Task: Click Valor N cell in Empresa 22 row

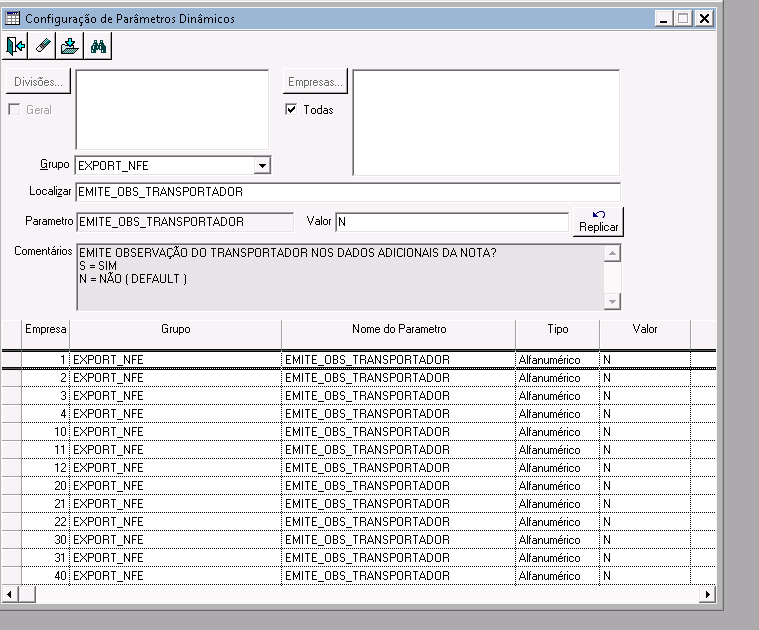Action: click(x=645, y=522)
